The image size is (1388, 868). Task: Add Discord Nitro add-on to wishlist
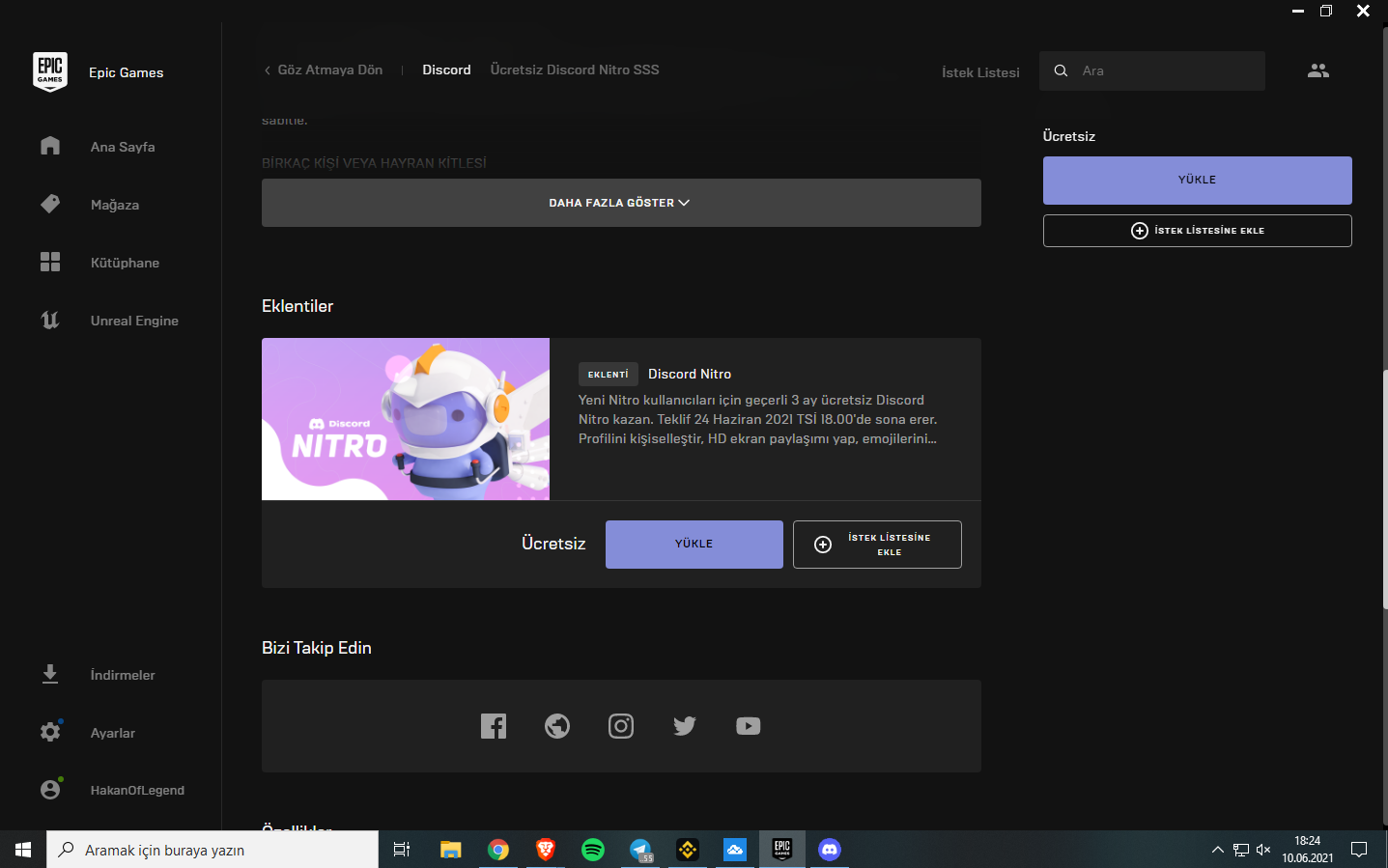(x=877, y=545)
